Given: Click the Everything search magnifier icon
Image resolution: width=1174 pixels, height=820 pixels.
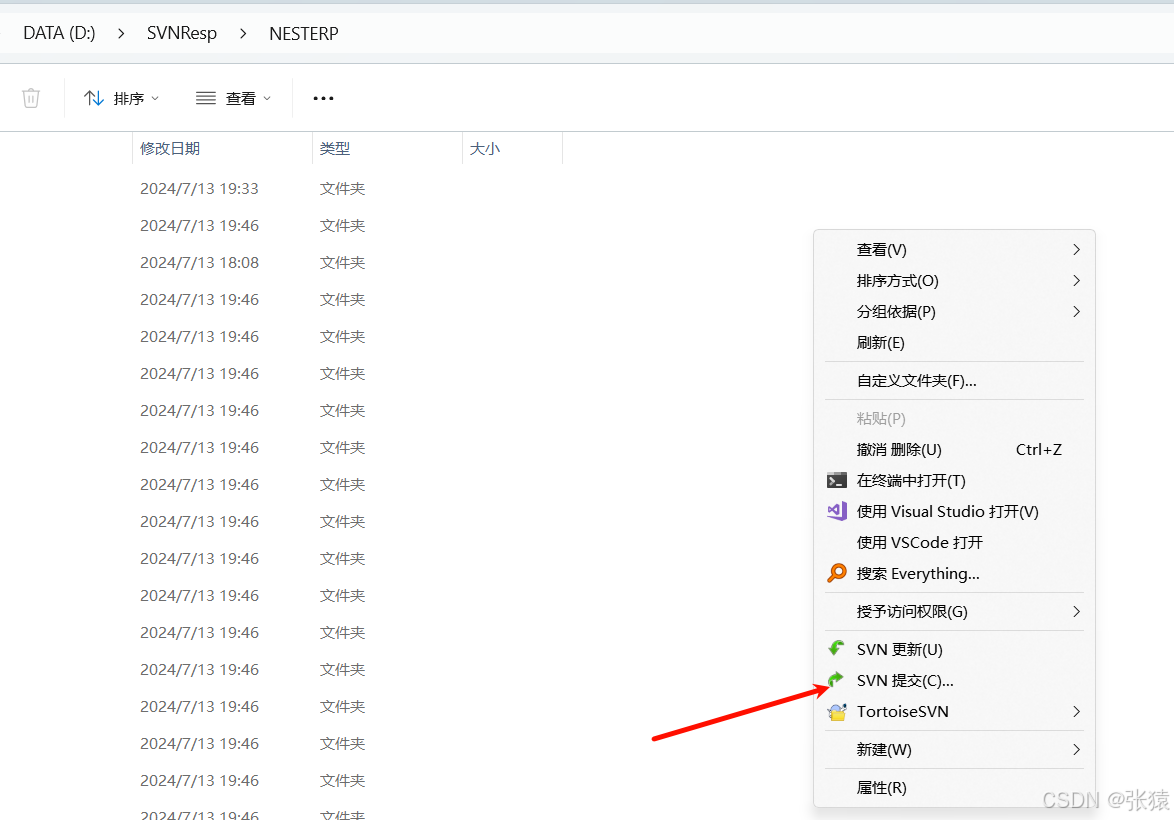Looking at the screenshot, I should tap(837, 573).
